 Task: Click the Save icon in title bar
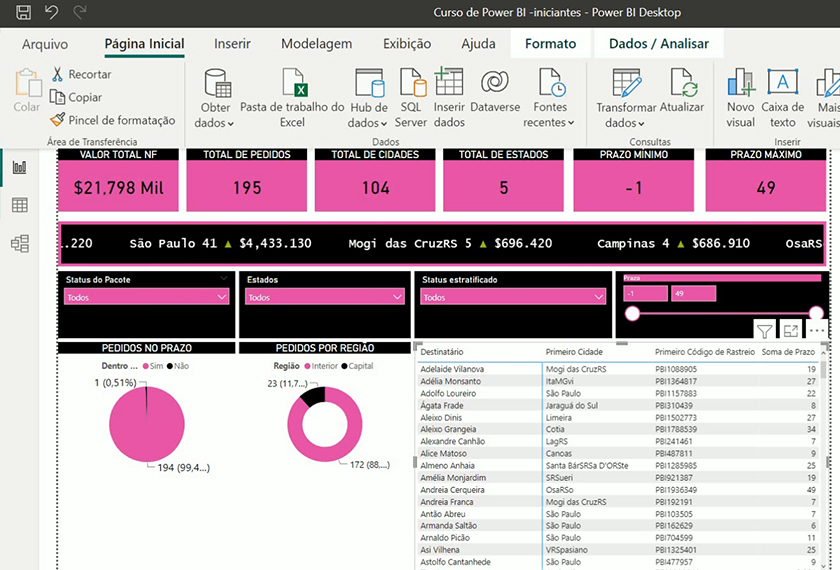(x=24, y=13)
